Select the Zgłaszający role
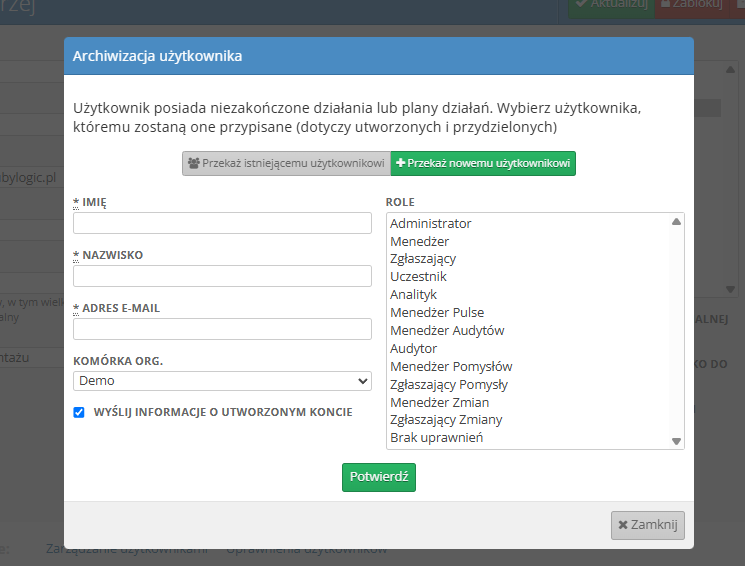Image resolution: width=745 pixels, height=566 pixels. coord(527,259)
